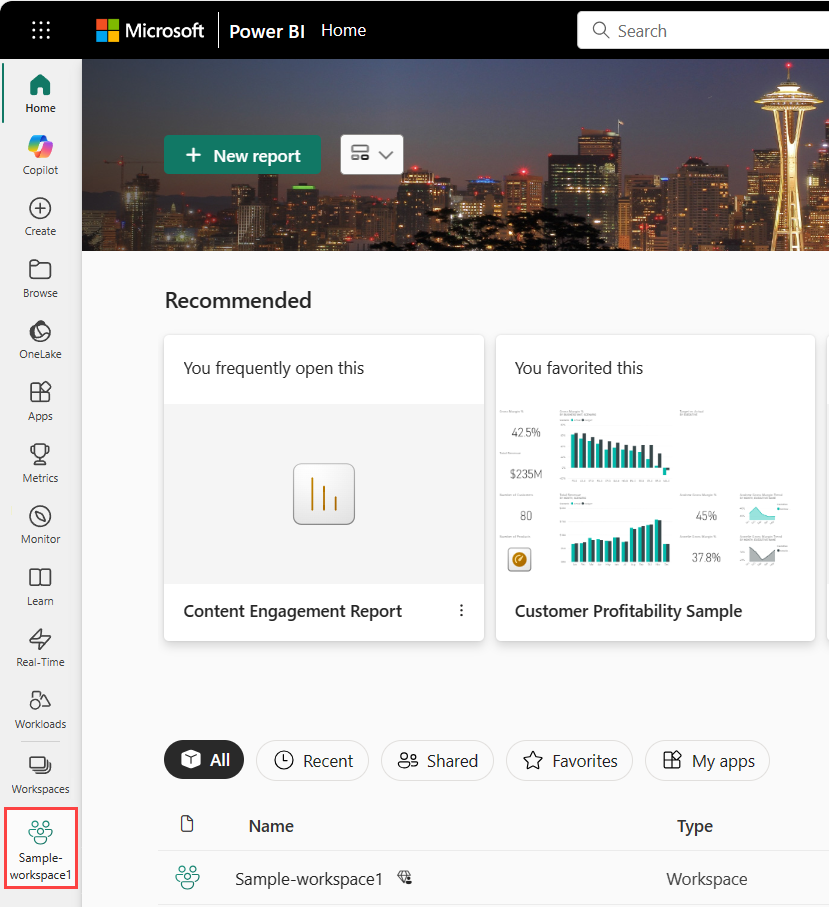The height and width of the screenshot is (907, 829).
Task: Click the New report button
Action: click(x=242, y=154)
